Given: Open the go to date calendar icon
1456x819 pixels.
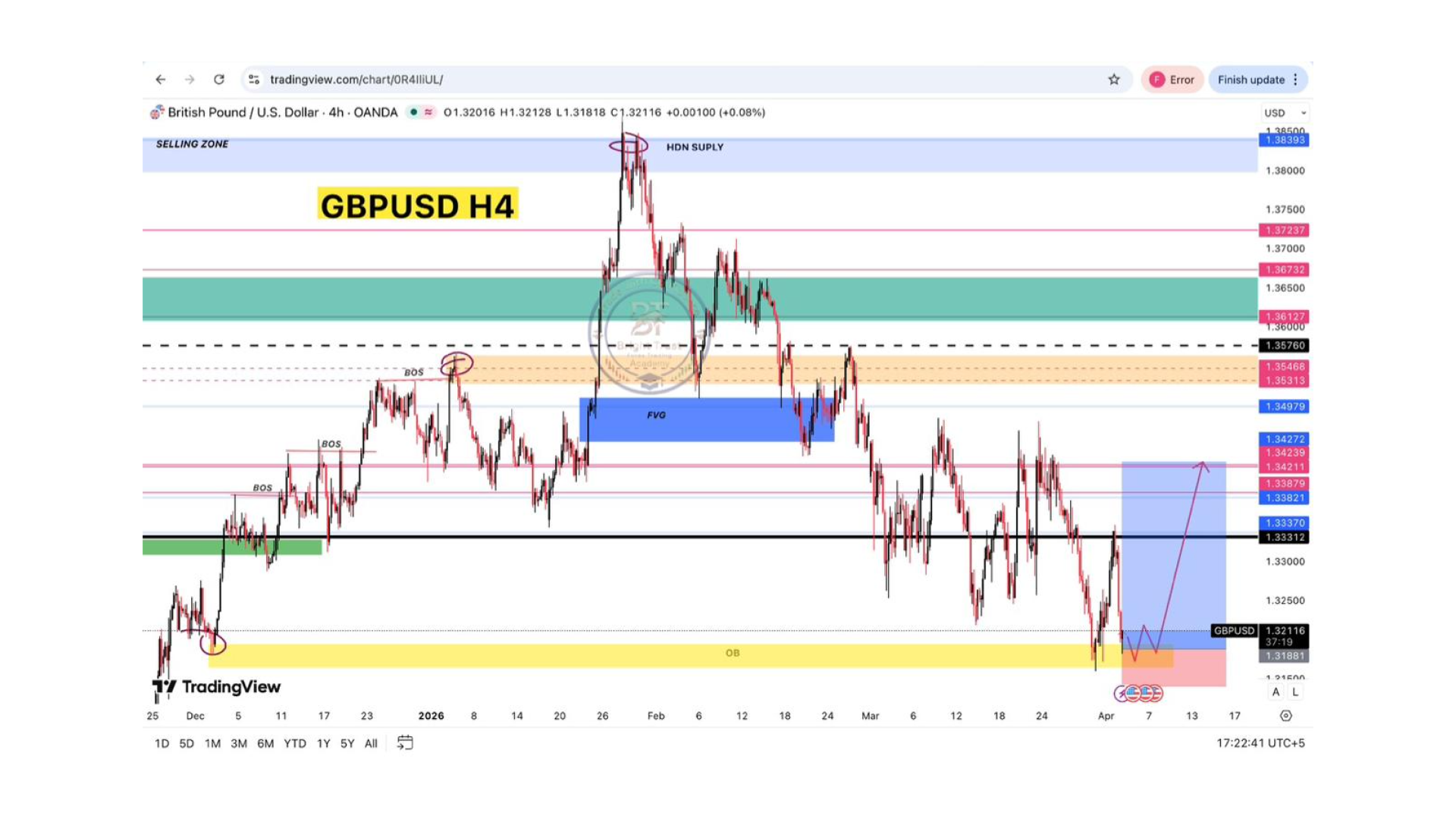Looking at the screenshot, I should click(405, 743).
